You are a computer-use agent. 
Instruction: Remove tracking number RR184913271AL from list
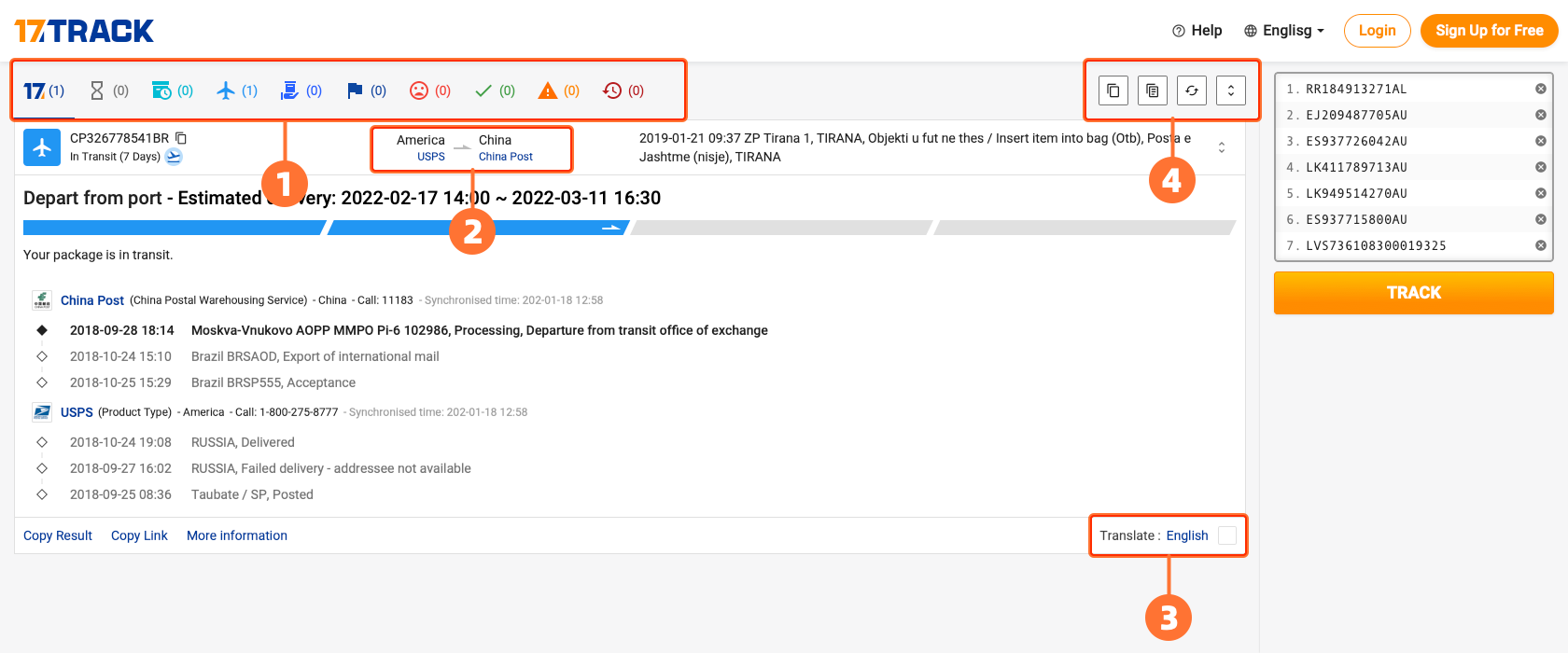pos(1541,89)
